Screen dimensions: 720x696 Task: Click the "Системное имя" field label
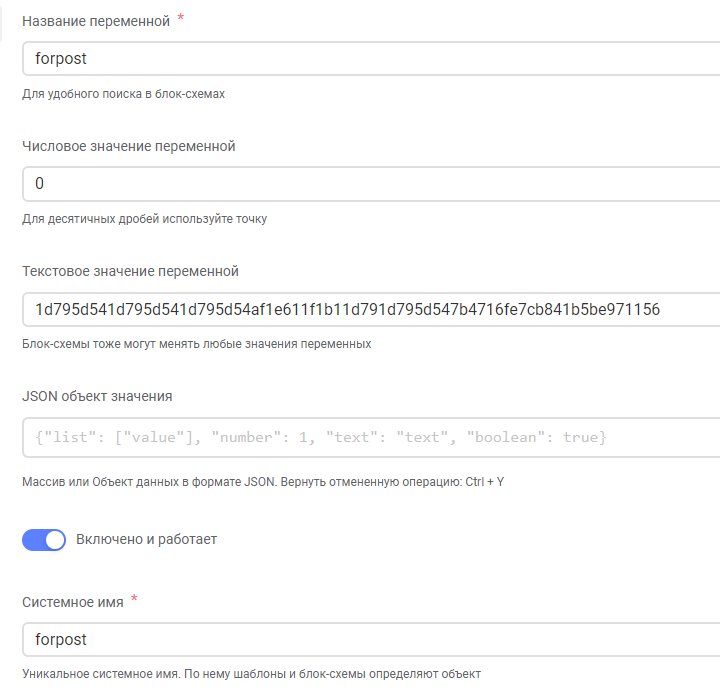point(73,602)
